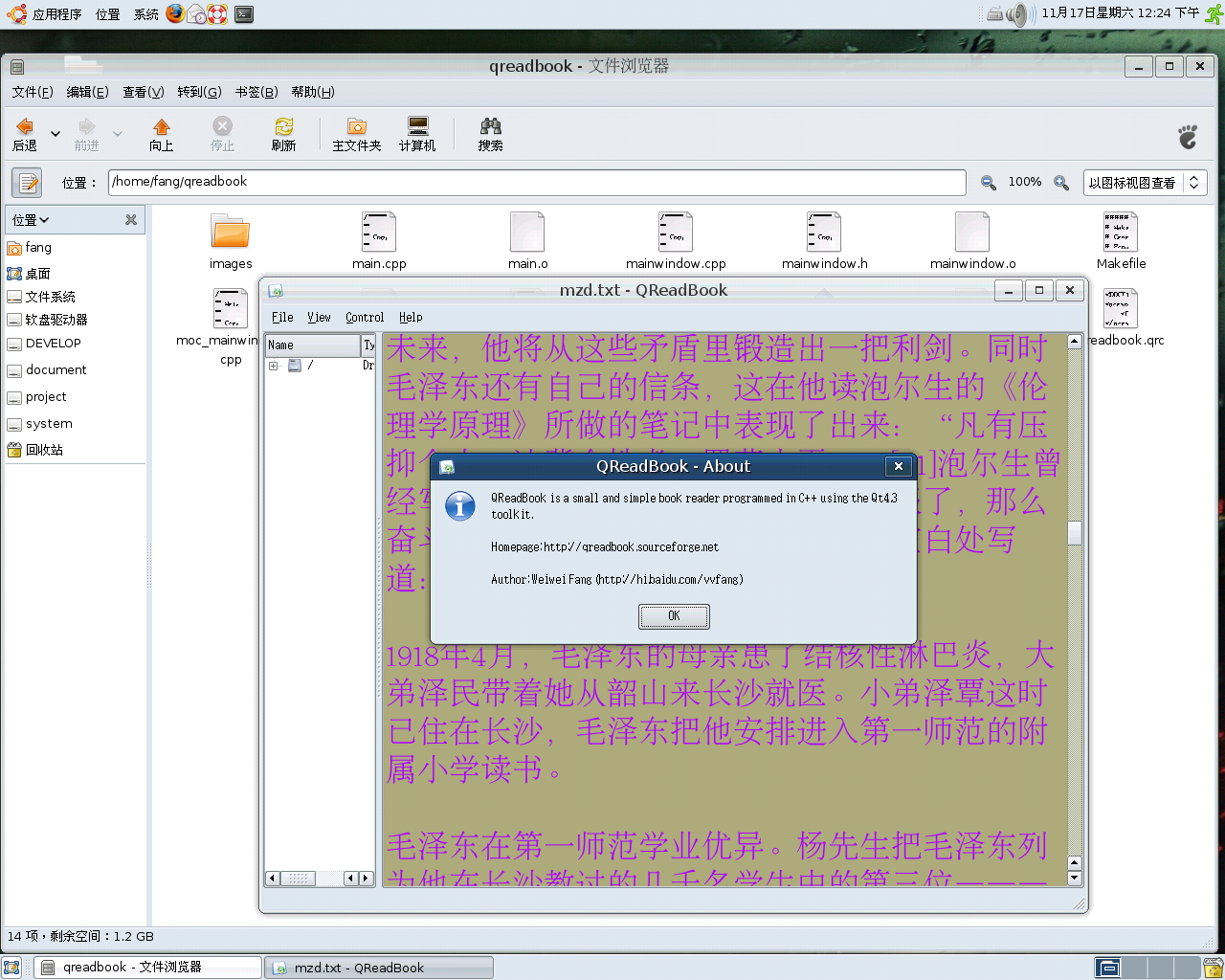Open the Control menu in QReadBook
Viewport: 1225px width, 980px height.
[x=365, y=317]
